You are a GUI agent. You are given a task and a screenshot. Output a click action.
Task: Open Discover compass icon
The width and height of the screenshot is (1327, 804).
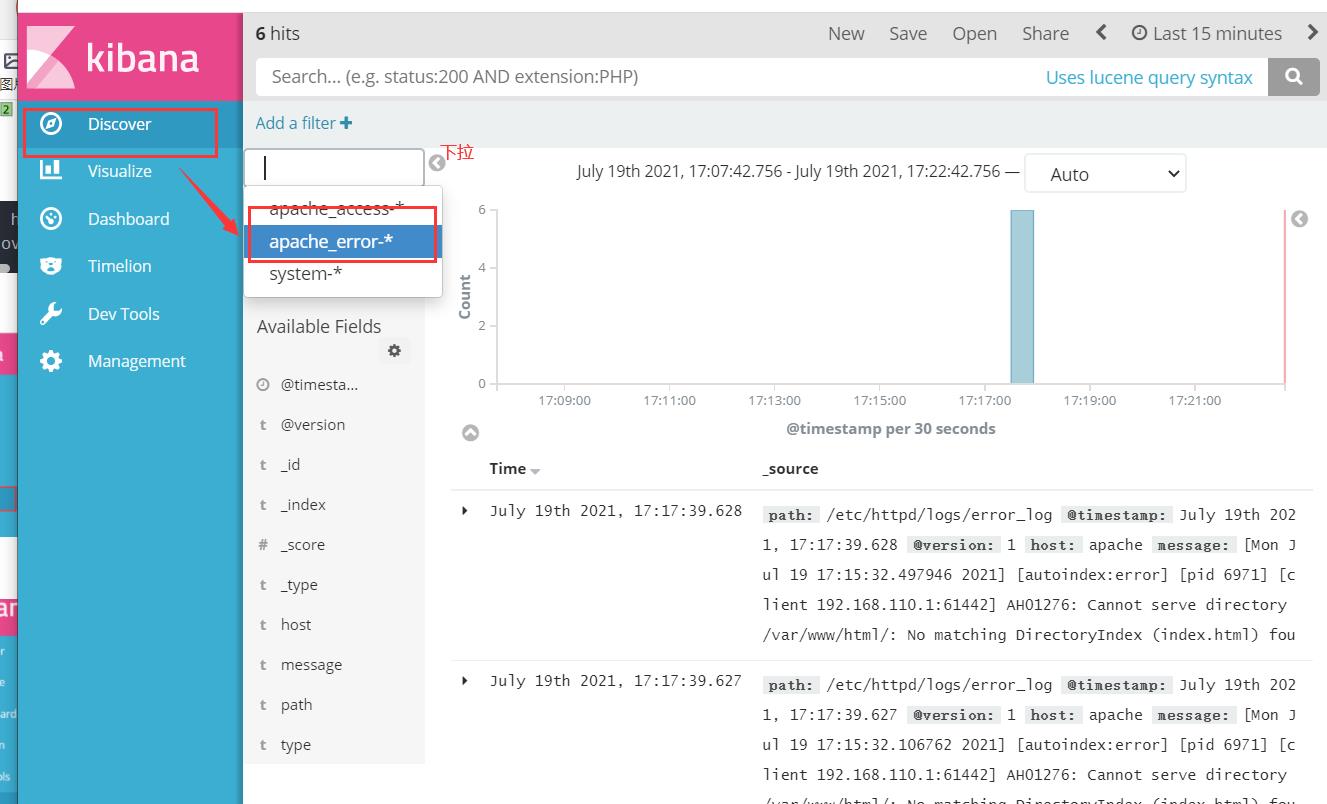(51, 124)
